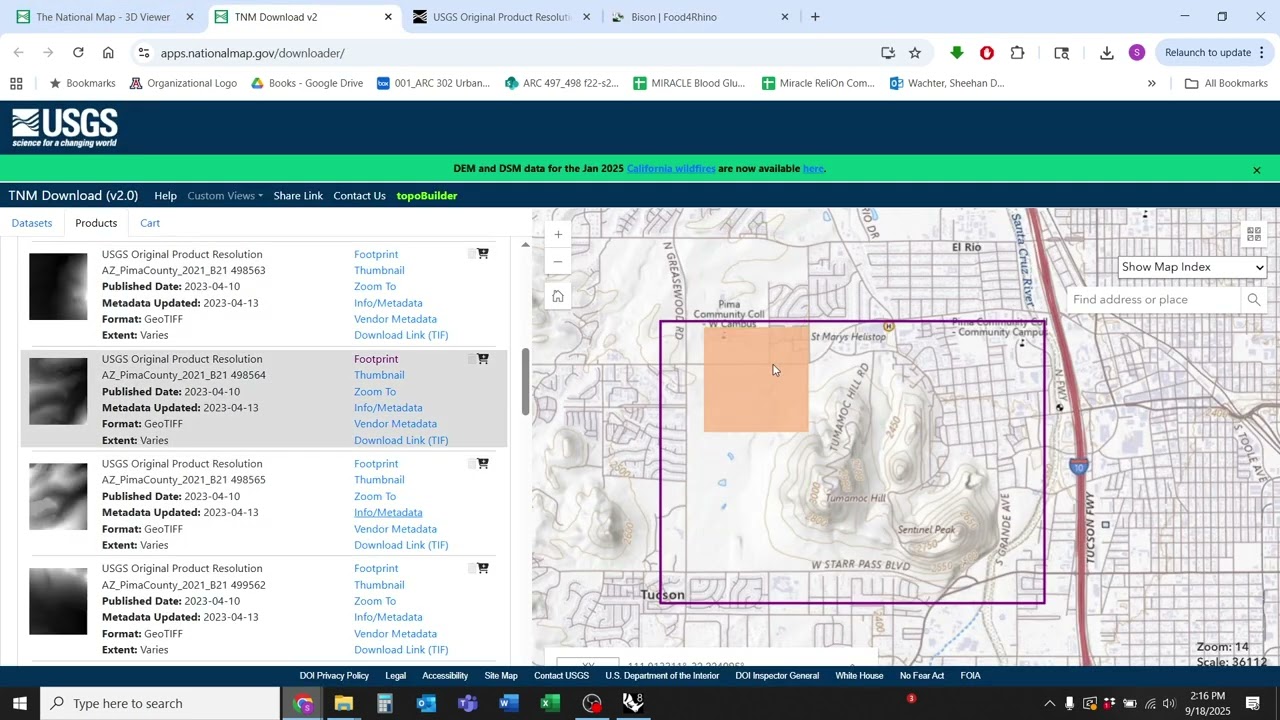Open browser downloads icon
The width and height of the screenshot is (1280, 720).
tap(1106, 53)
